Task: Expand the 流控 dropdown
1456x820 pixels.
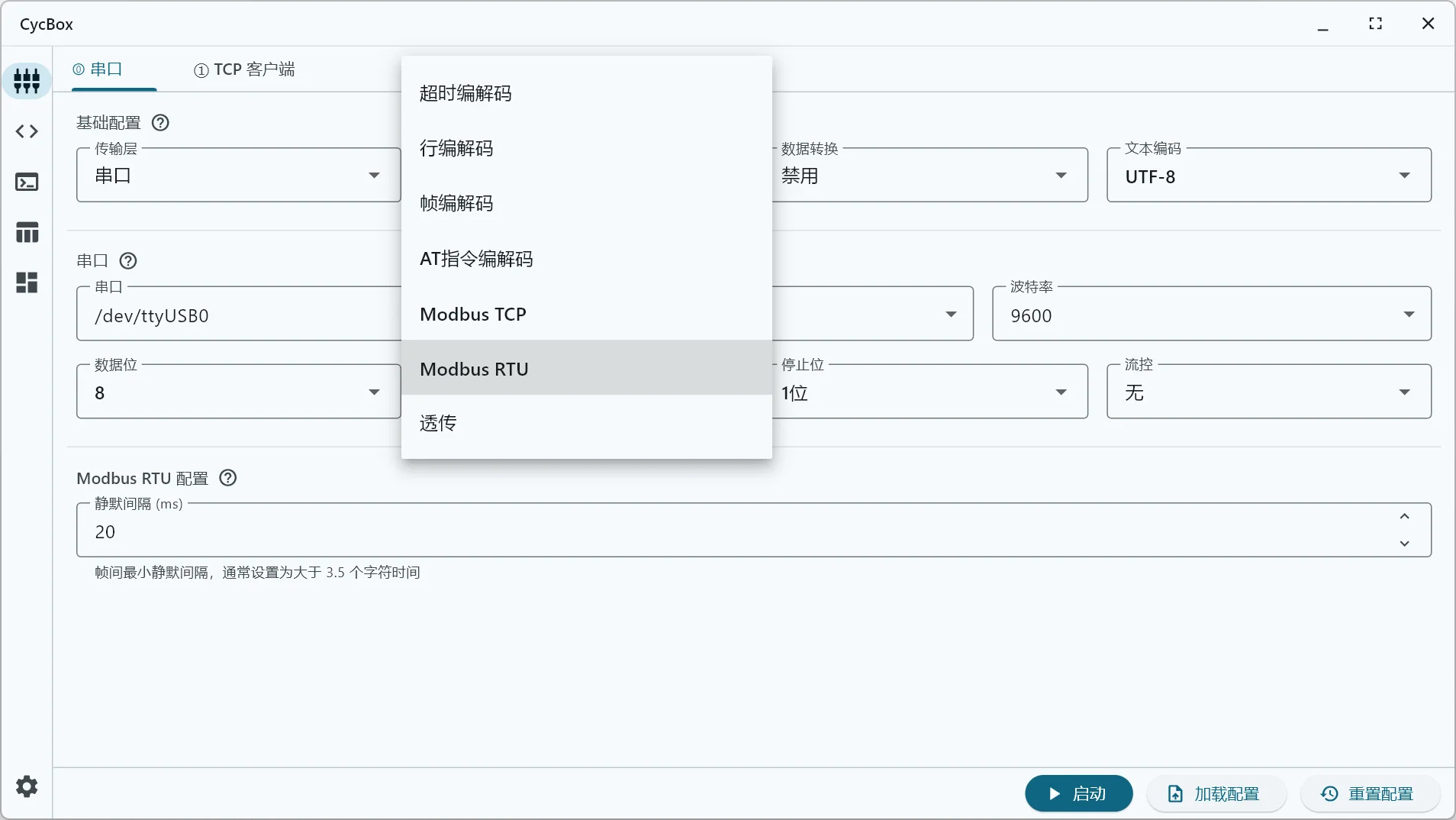Action: 1268,392
